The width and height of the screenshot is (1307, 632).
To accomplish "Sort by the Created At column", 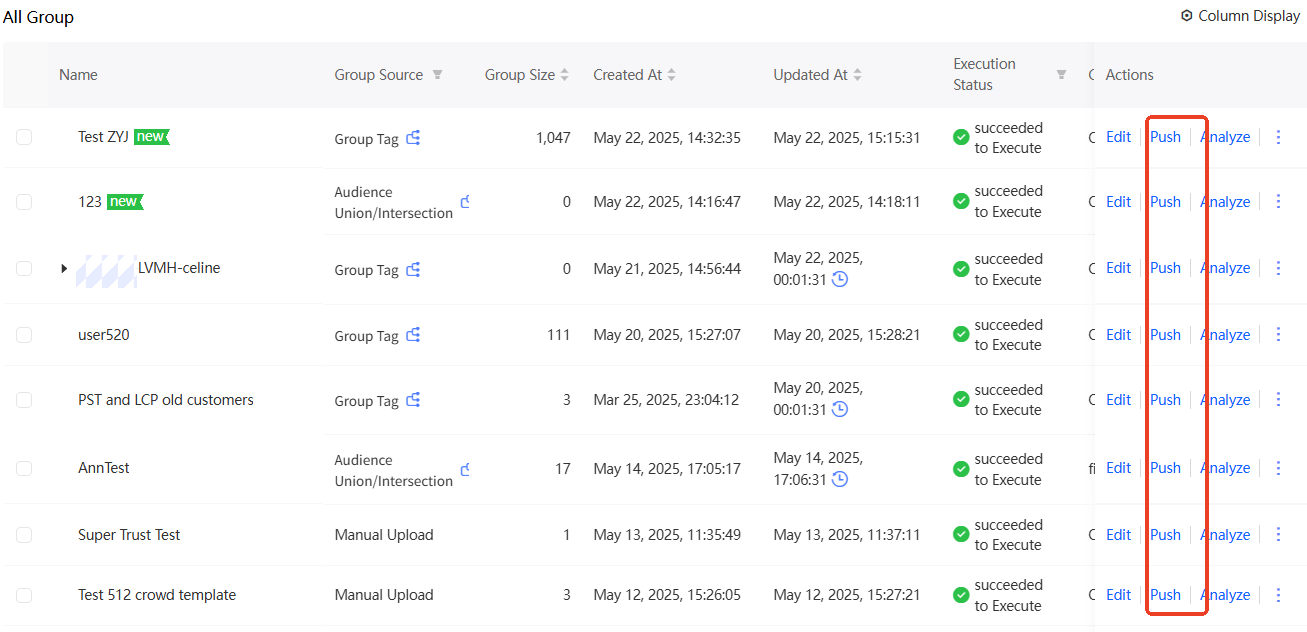I will point(671,75).
